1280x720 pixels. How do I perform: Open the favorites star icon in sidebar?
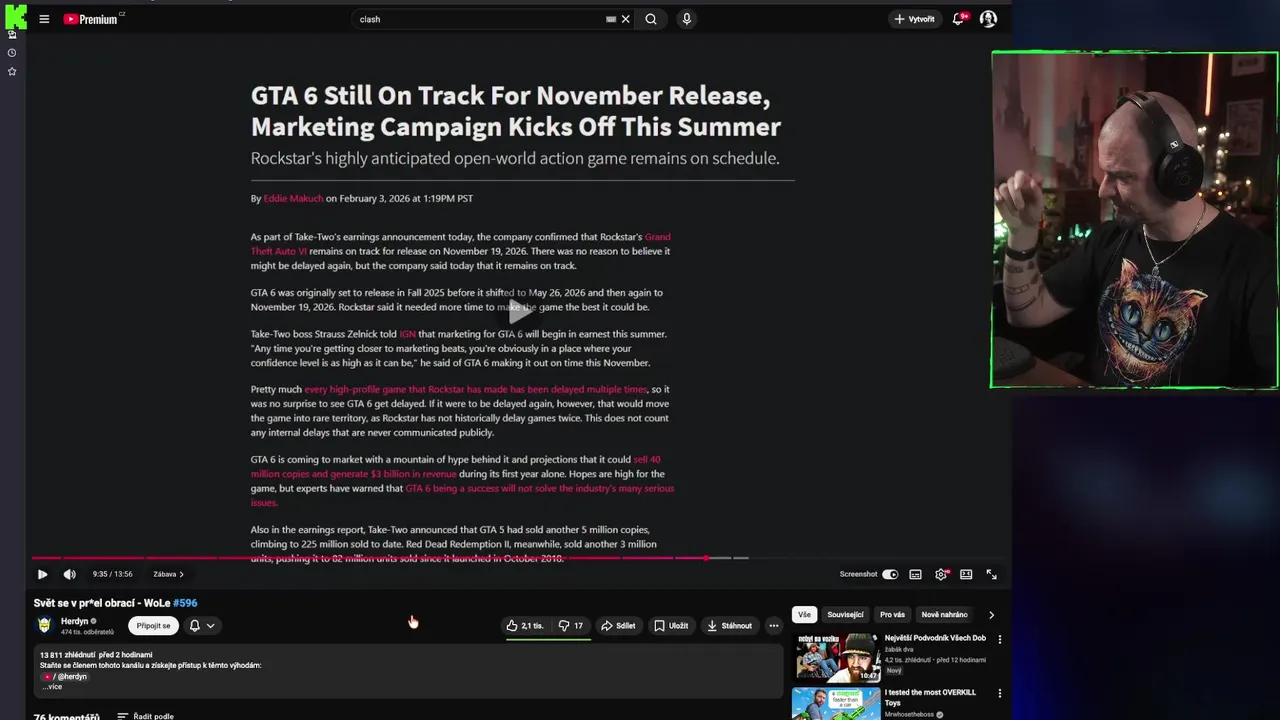tap(12, 72)
